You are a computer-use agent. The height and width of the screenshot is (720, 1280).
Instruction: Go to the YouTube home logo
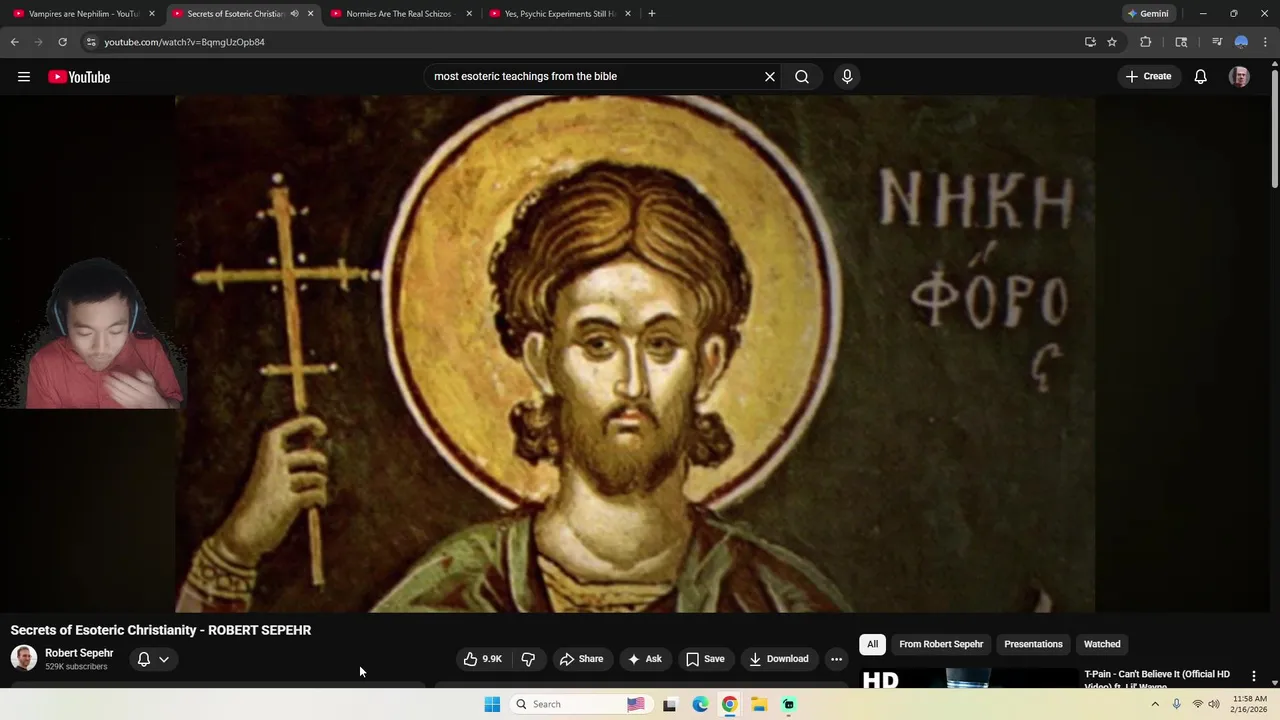pos(79,77)
